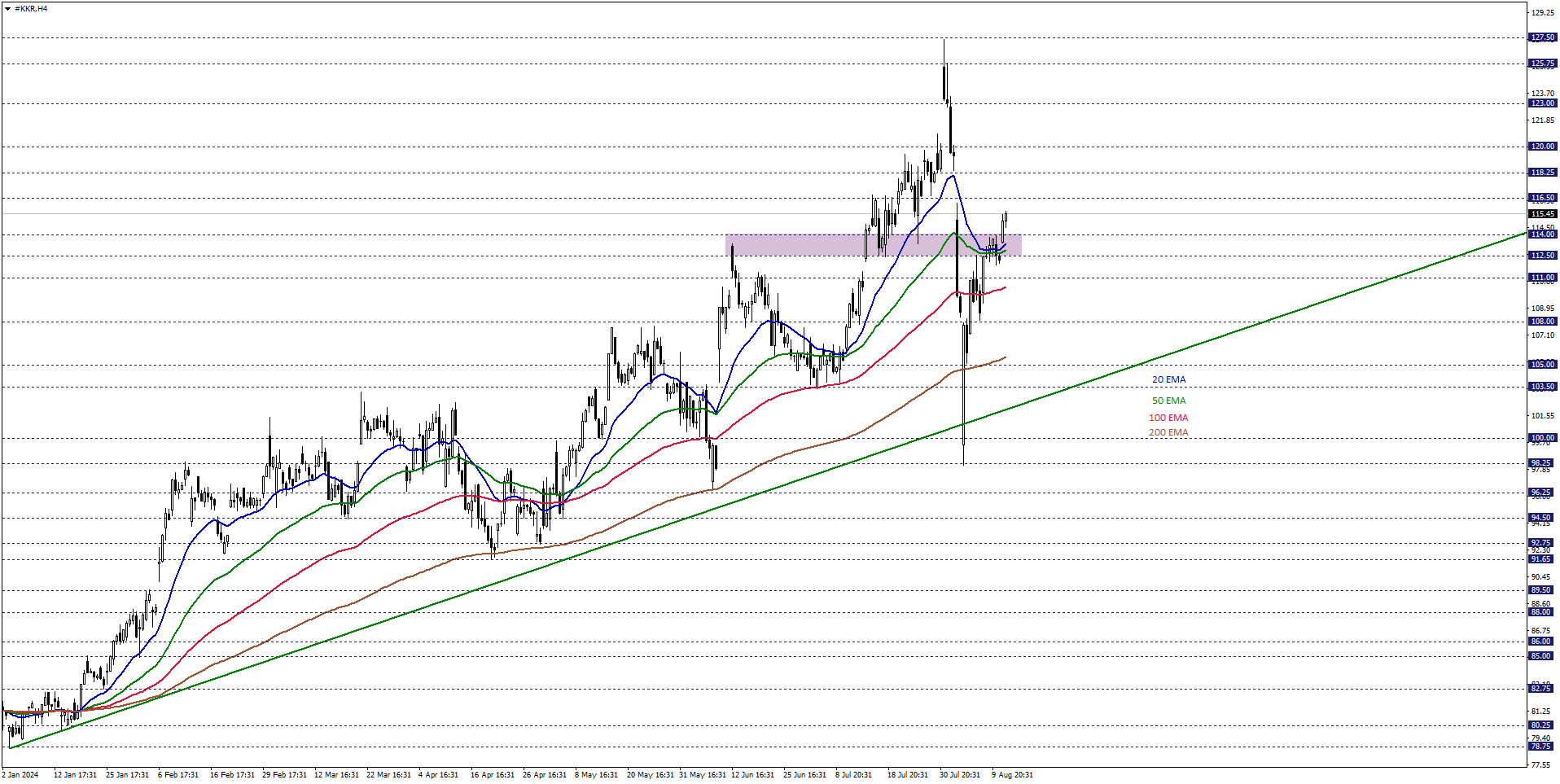Click the 2 Jan 2024 date label
The height and width of the screenshot is (784, 1560).
click(20, 775)
